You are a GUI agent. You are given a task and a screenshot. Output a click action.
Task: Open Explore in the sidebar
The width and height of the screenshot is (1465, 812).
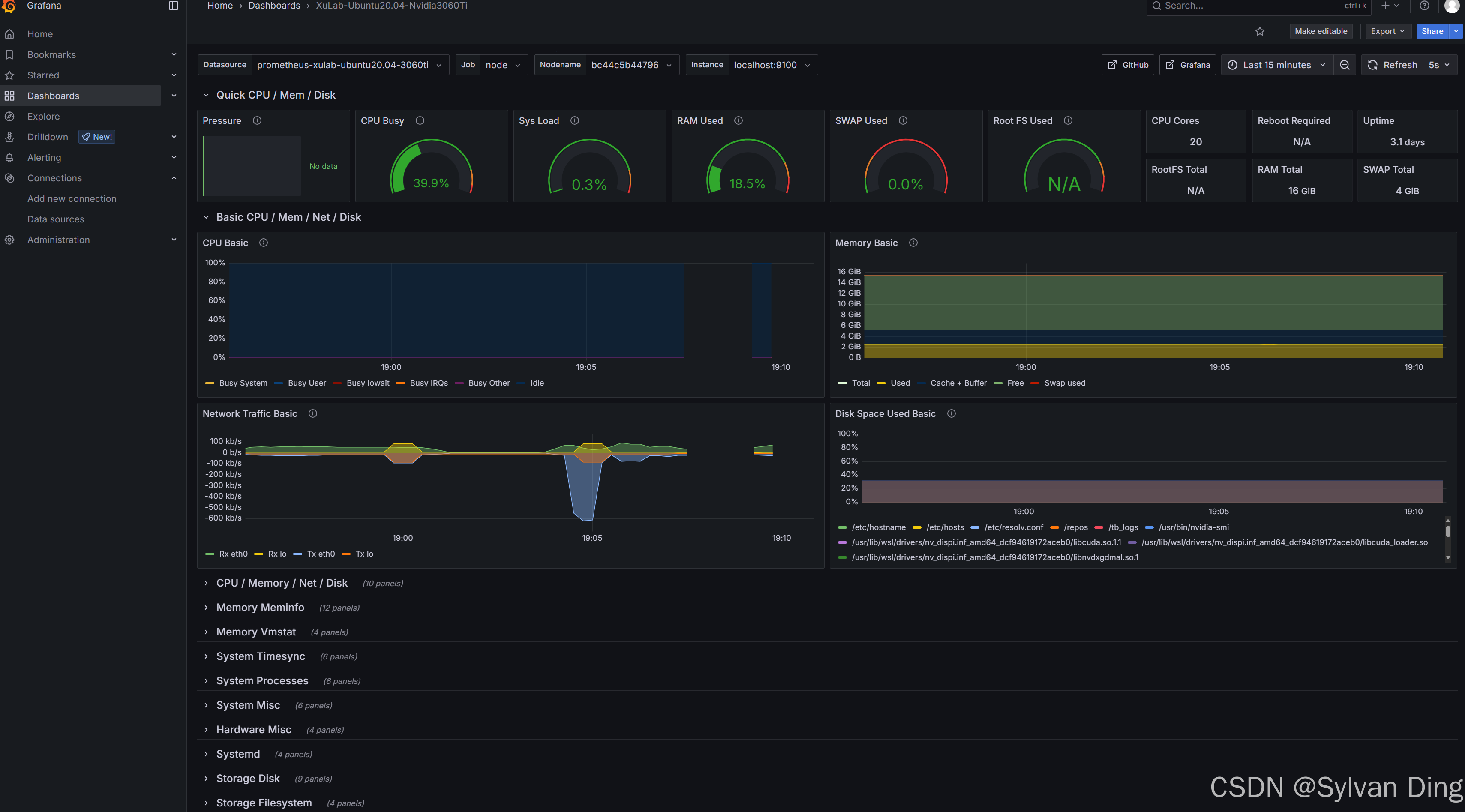pos(43,116)
